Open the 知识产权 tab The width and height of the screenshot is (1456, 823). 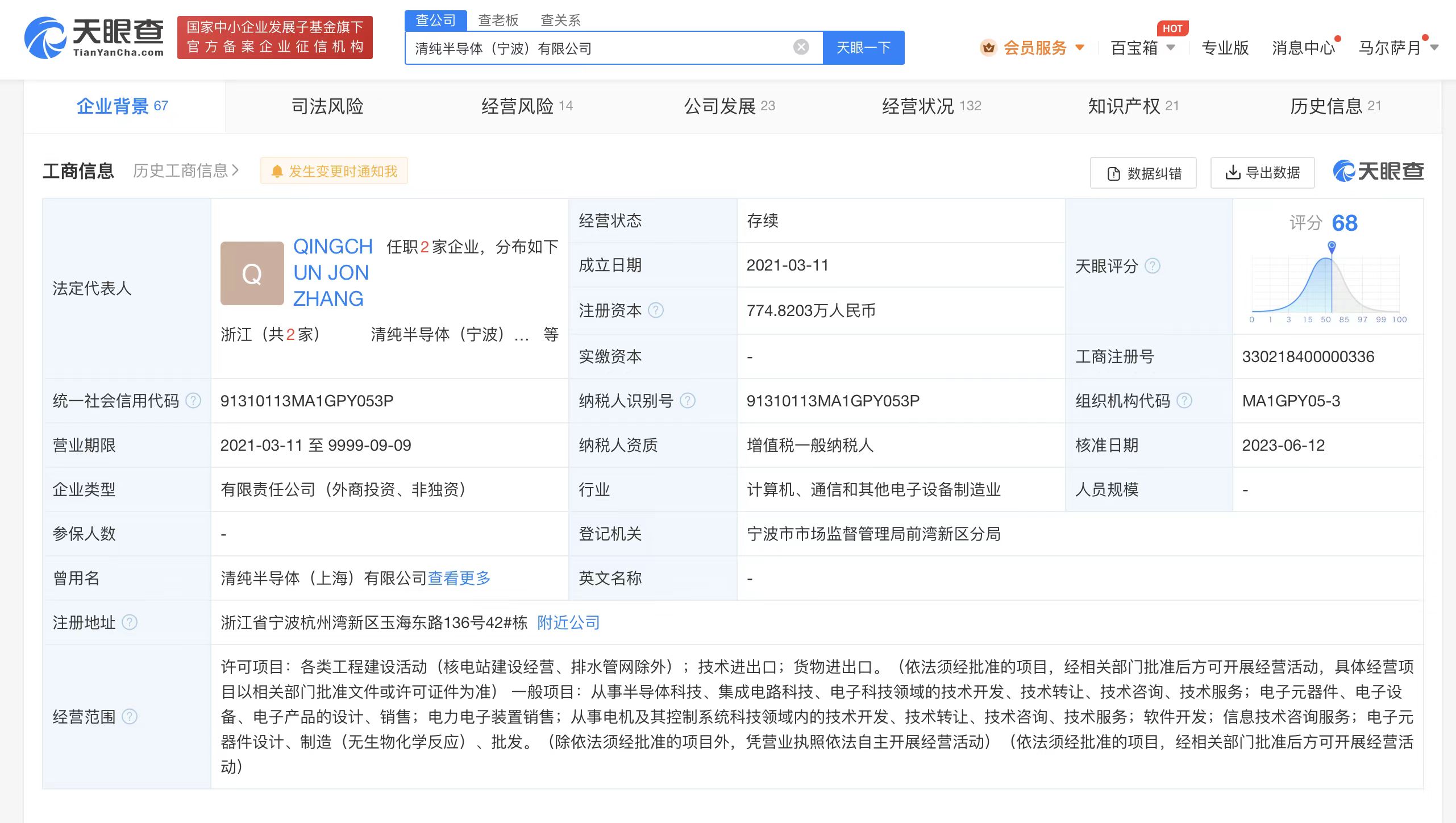1133,106
